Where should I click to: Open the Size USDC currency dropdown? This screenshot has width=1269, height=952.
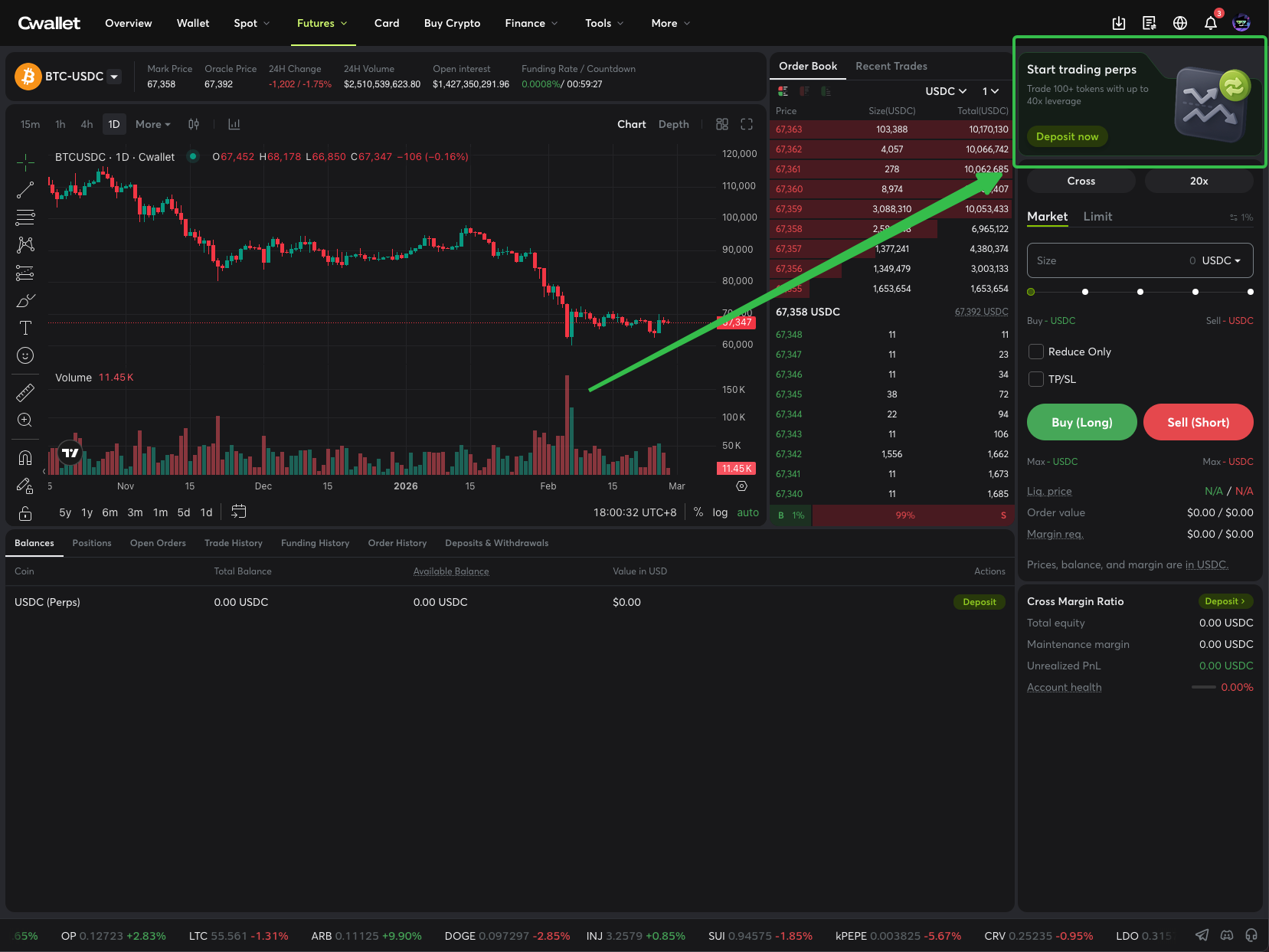coord(1221,260)
